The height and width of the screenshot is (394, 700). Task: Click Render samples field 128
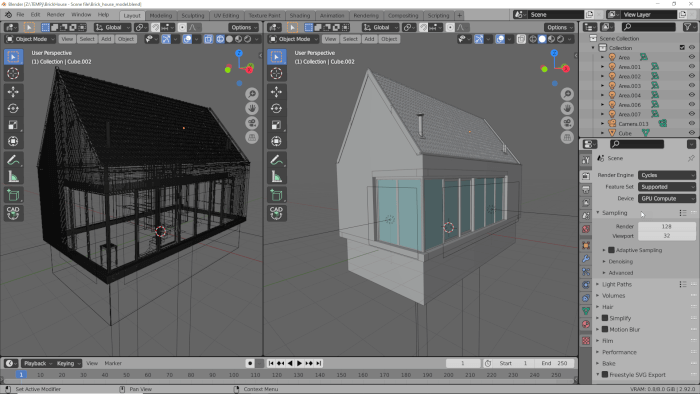tap(667, 226)
